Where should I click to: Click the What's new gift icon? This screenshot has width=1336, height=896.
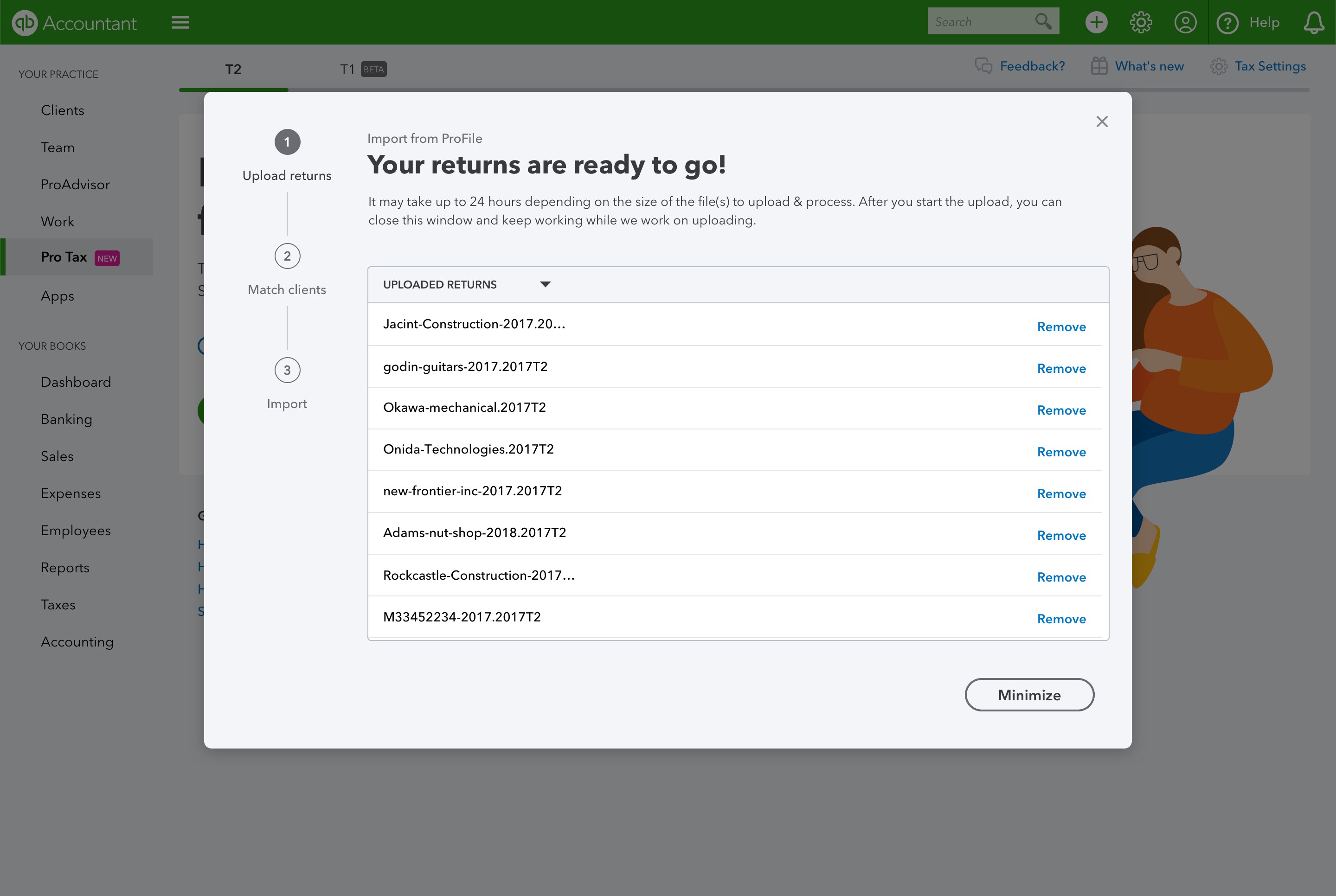[x=1099, y=66]
